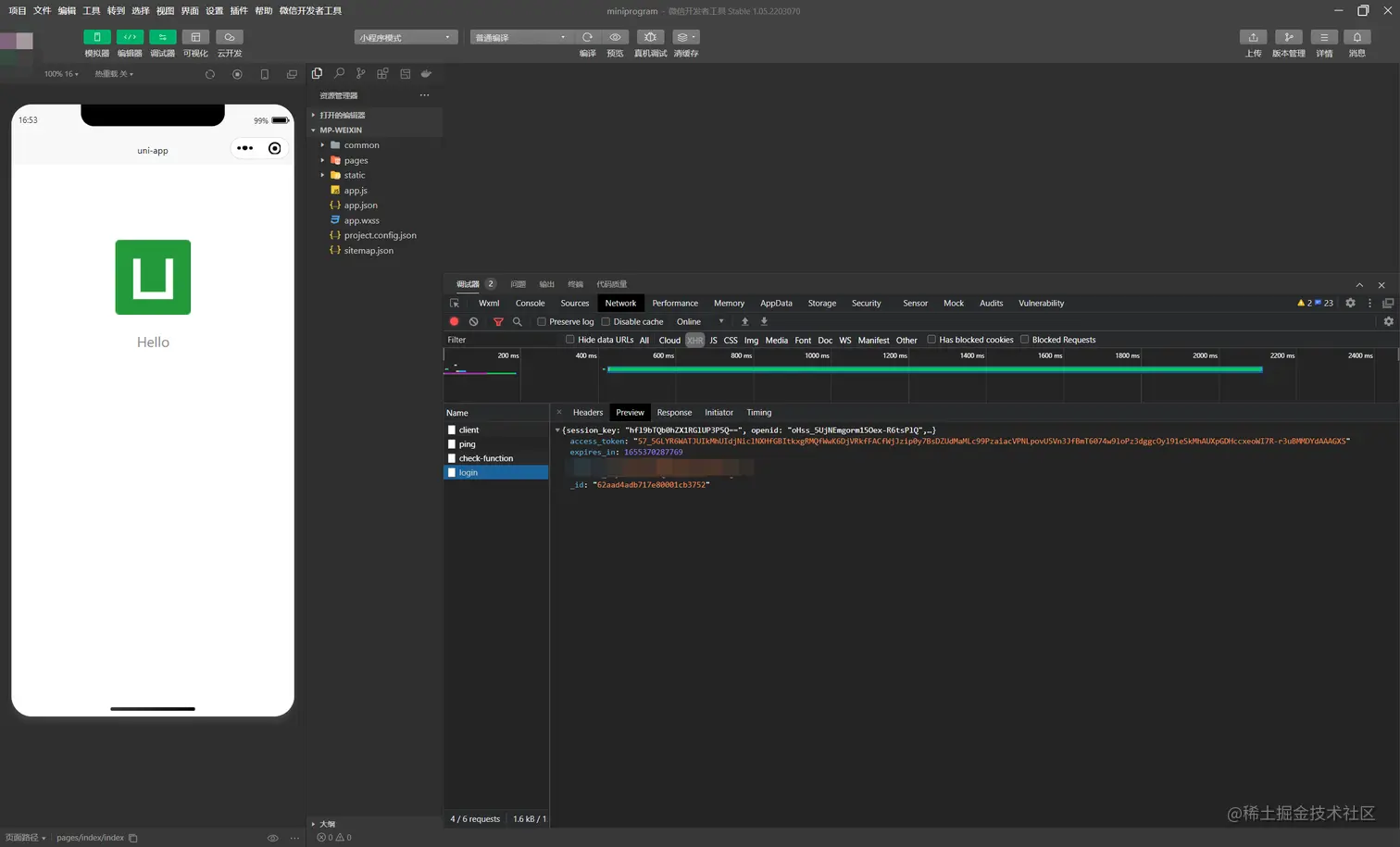The width and height of the screenshot is (1400, 847).
Task: Open the Online throttling dropdown
Action: point(700,322)
